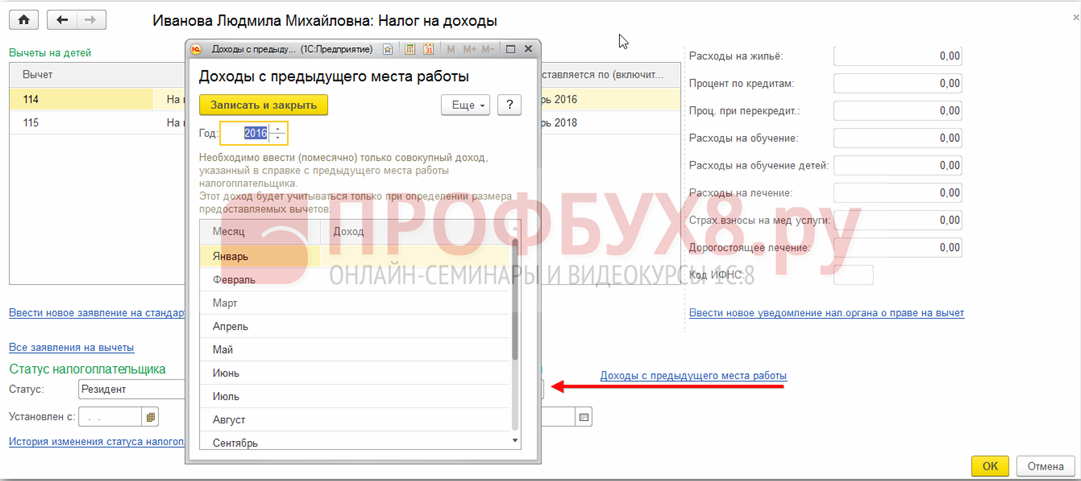Select the 'Май' row
Image resolution: width=1081 pixels, height=481 pixels.
[x=355, y=349]
